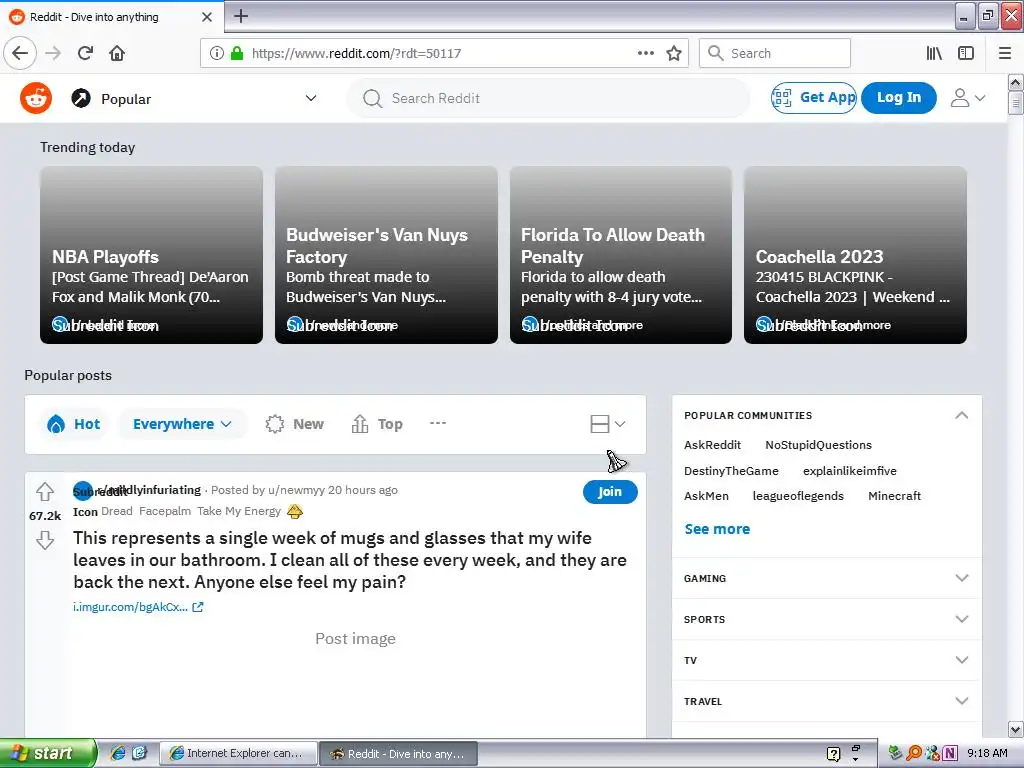Click the Take My Energy award icon
This screenshot has width=1024, height=768.
click(295, 511)
